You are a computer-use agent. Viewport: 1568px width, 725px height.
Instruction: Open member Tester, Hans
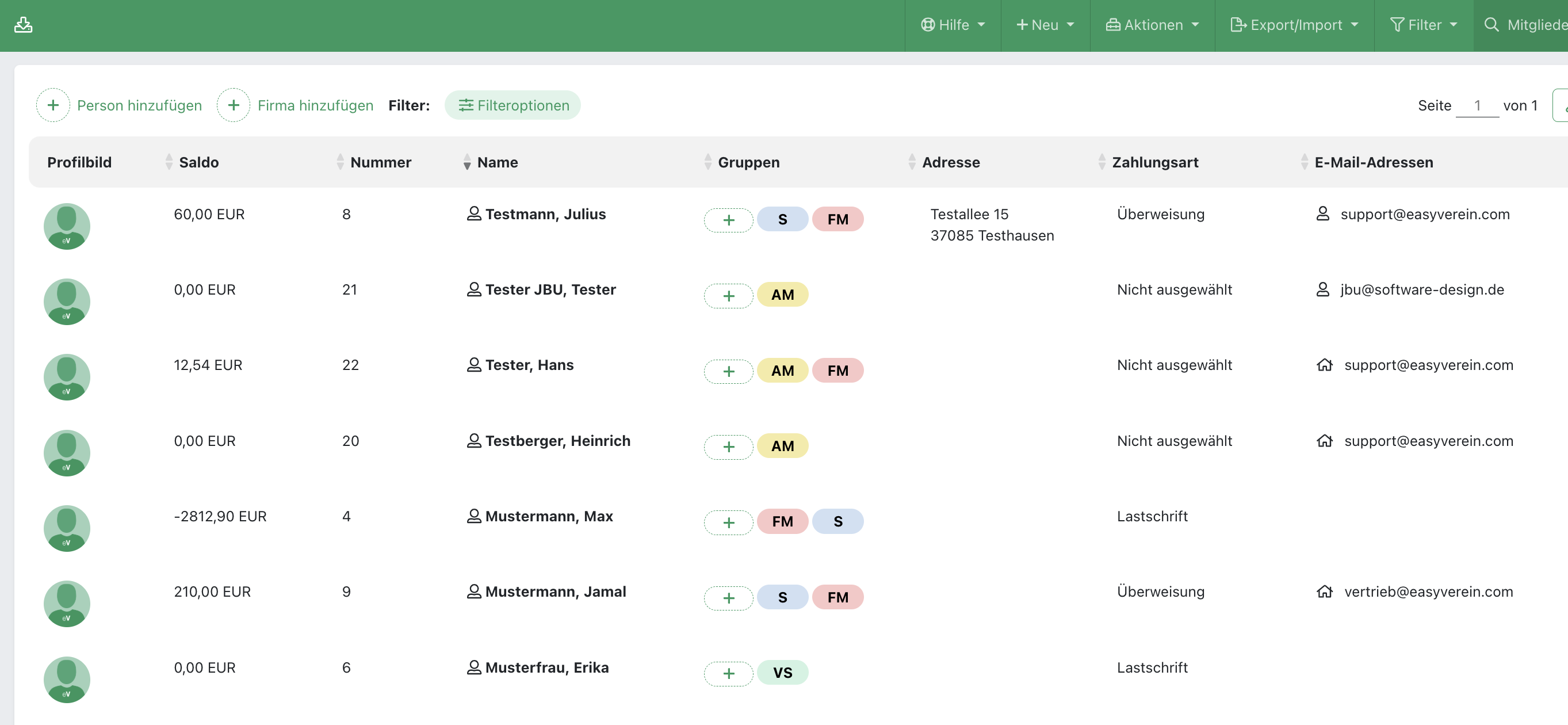tap(529, 365)
